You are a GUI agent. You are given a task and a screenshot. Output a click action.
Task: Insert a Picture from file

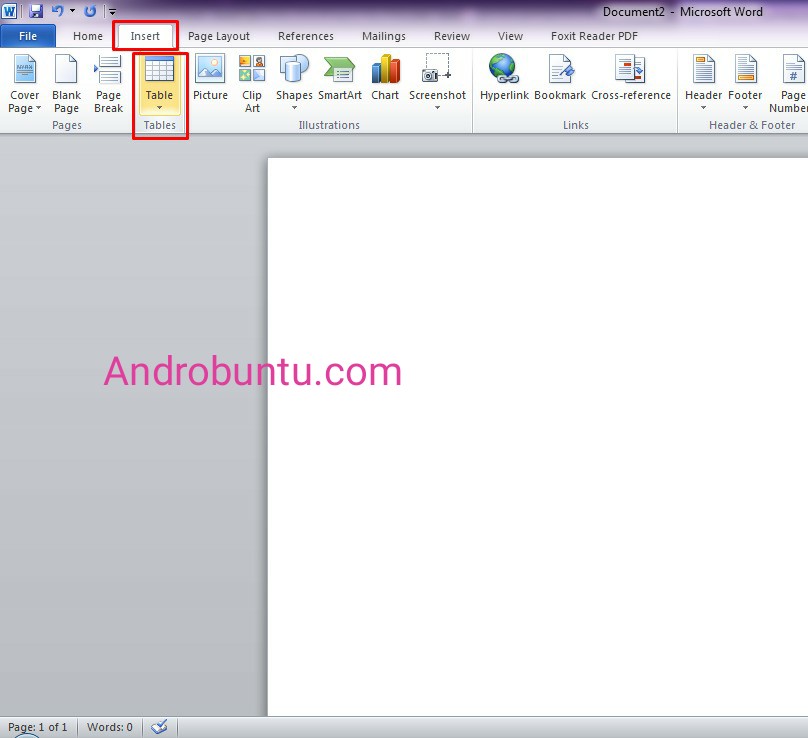pos(210,83)
